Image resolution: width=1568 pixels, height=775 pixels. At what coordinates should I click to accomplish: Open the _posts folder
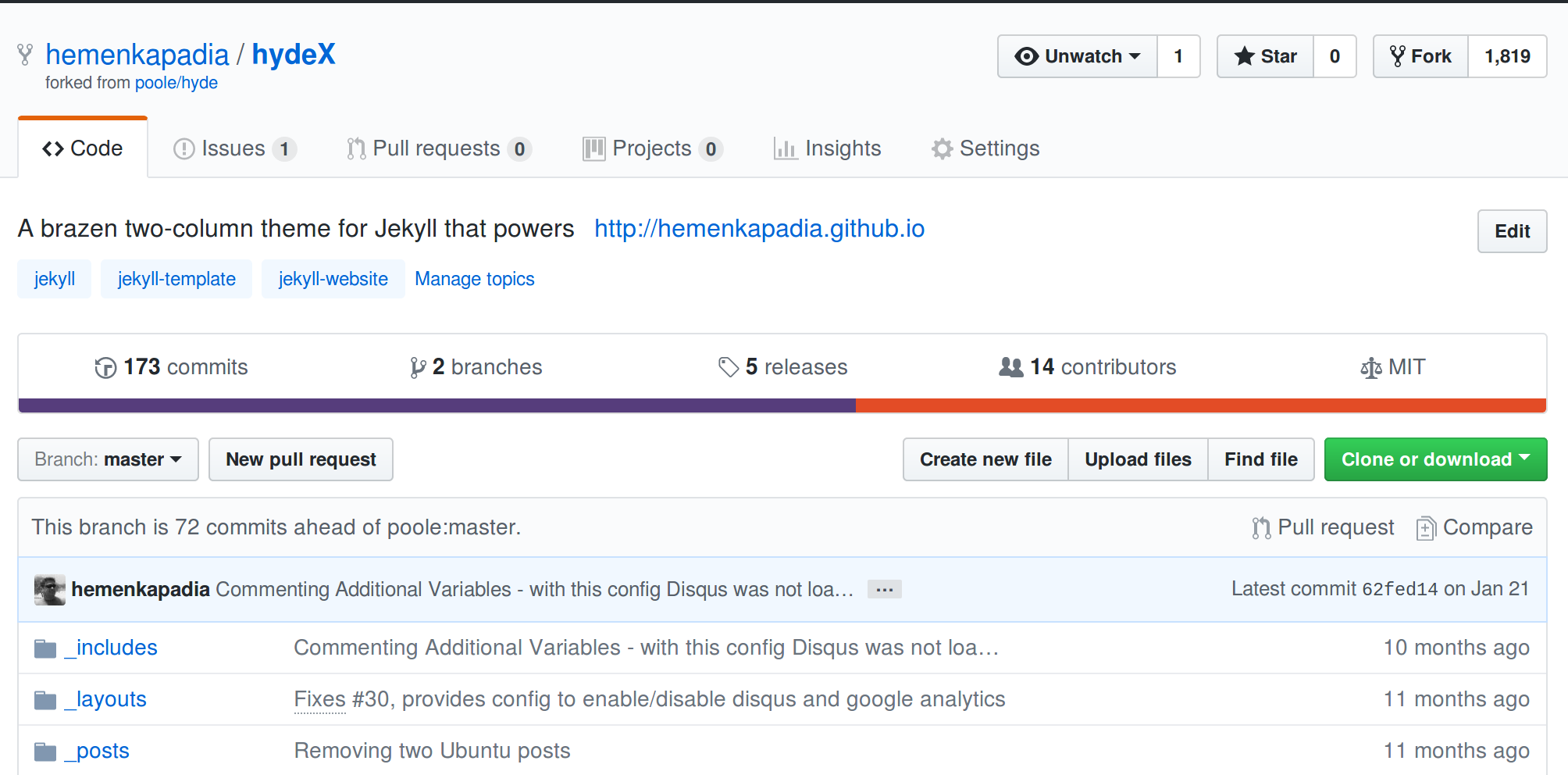97,751
